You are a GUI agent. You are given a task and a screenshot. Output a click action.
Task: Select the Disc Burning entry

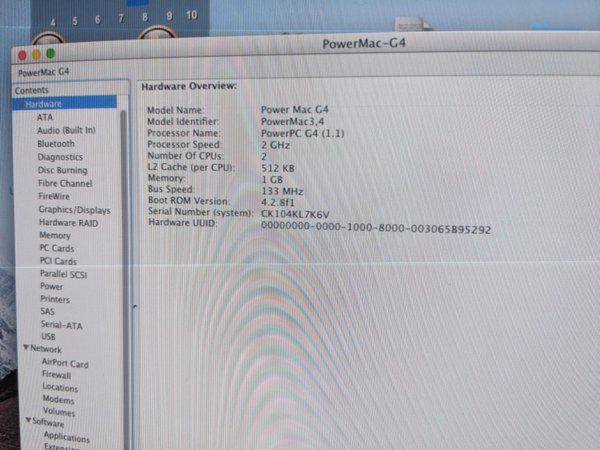pos(62,170)
